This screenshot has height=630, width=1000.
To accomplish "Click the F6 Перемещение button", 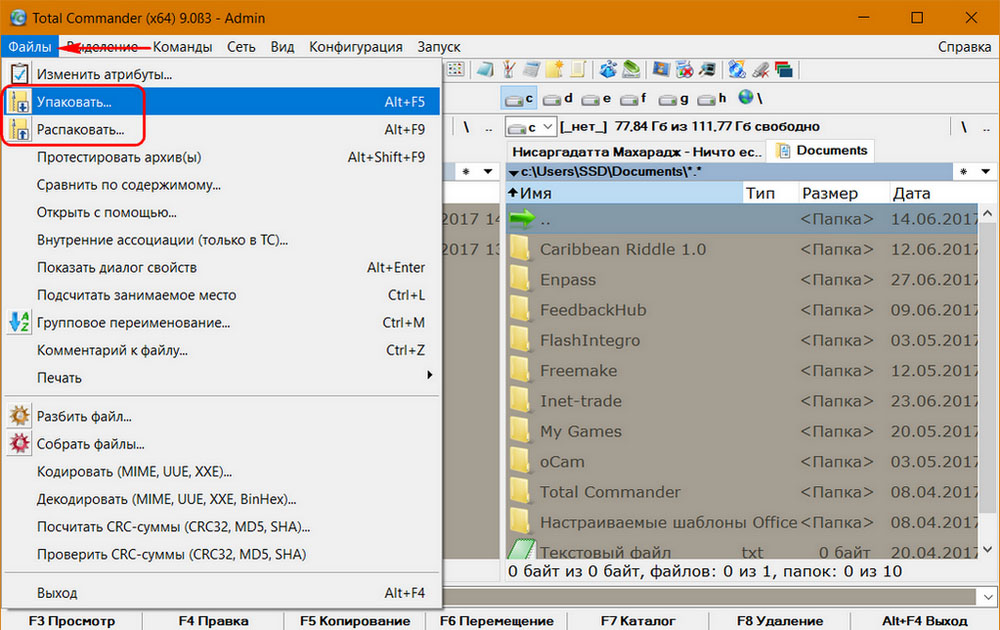I will [x=496, y=620].
